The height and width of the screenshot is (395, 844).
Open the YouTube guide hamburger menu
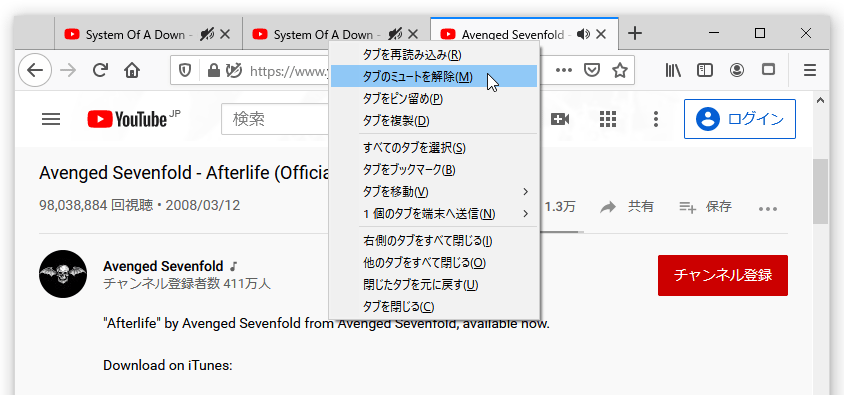[x=51, y=119]
